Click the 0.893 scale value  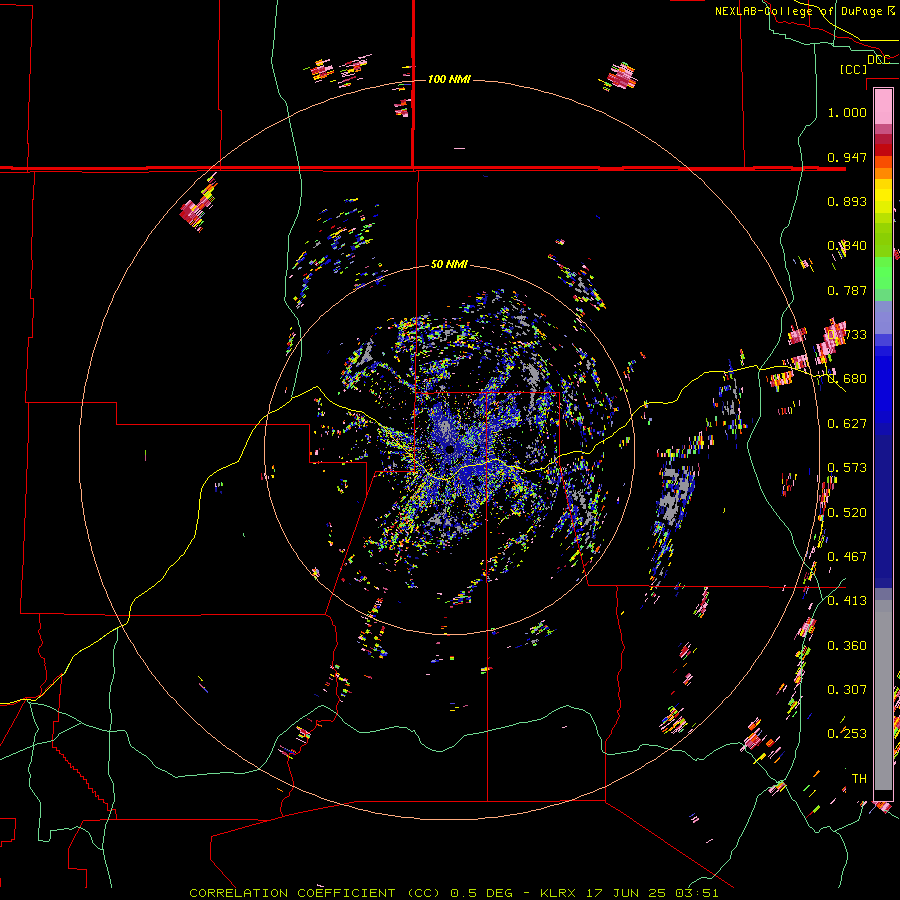click(847, 201)
